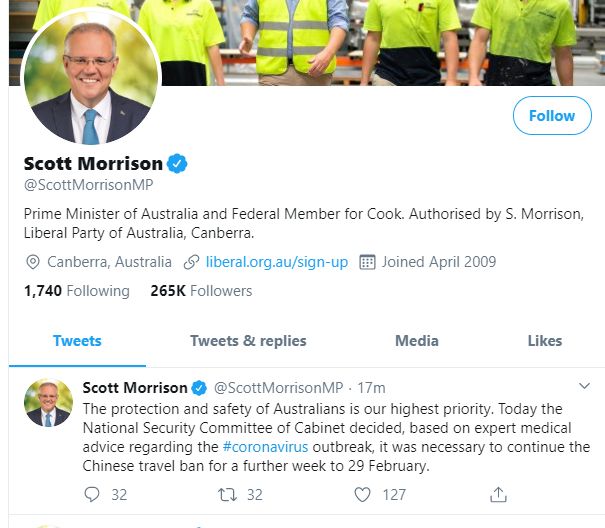Screen dimensions: 605x528
Task: Click the reply icon under the tweet
Action: 93,494
